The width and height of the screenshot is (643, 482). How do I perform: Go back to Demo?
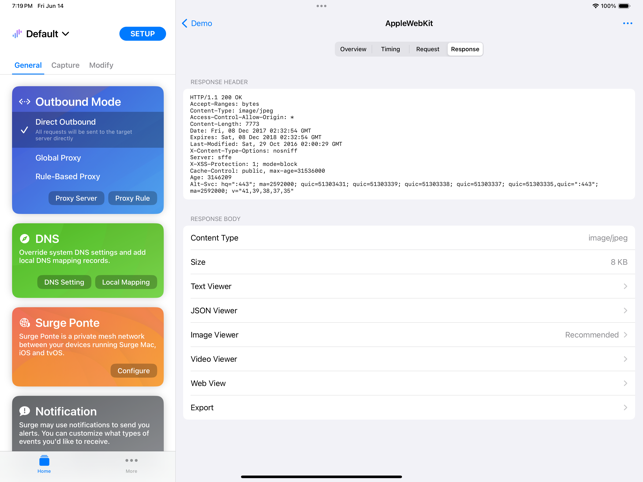pyautogui.click(x=197, y=23)
